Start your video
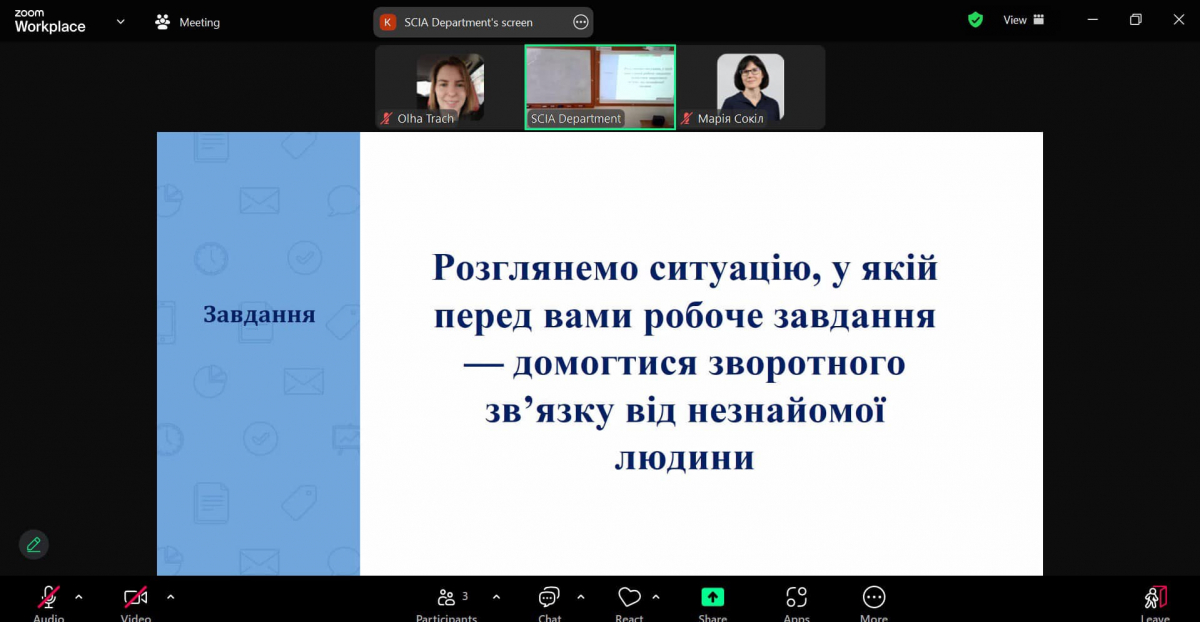The width and height of the screenshot is (1200, 622). (x=135, y=597)
